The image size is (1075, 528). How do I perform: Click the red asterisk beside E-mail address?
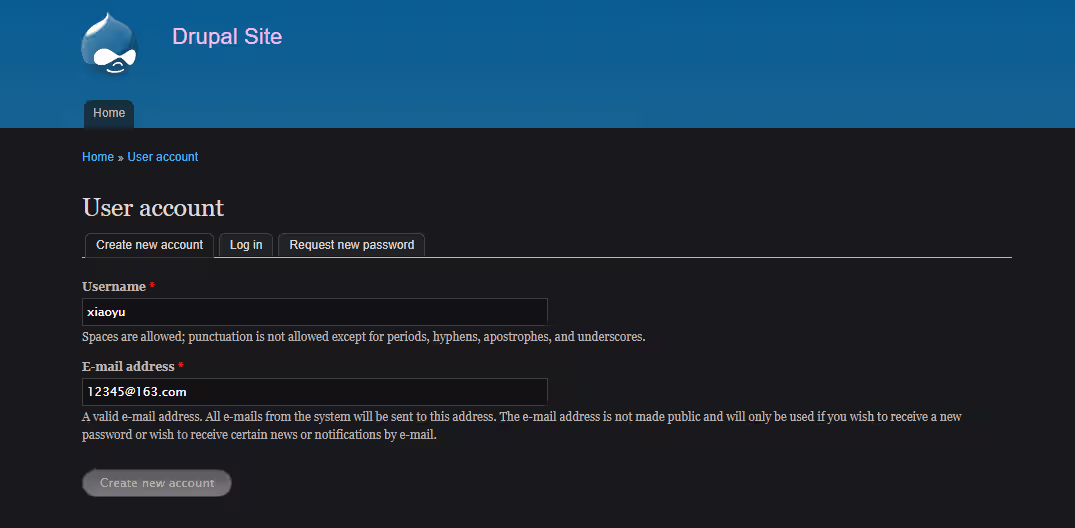pos(181,367)
